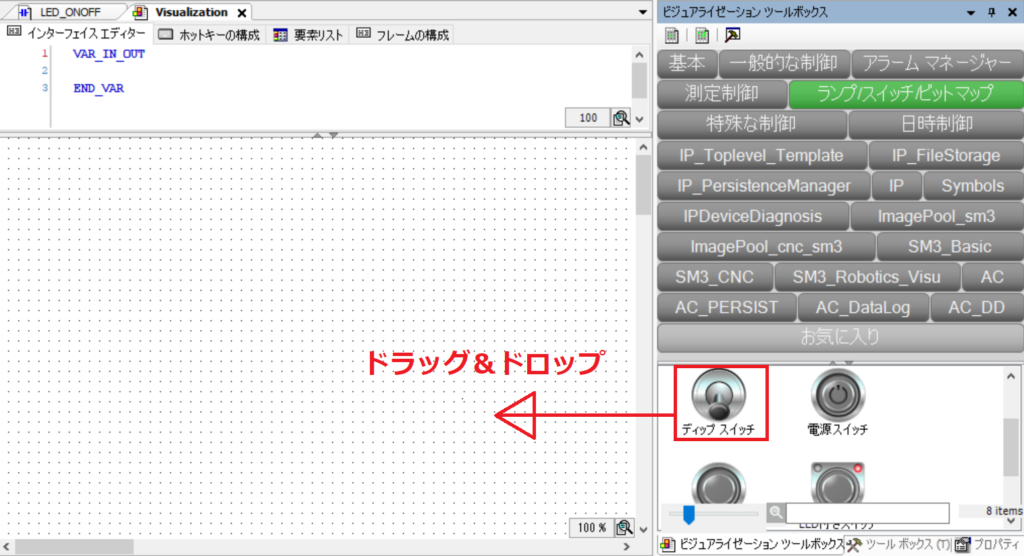The image size is (1024, 556).
Task: Close the Visualization editor tab
Action: (x=241, y=13)
